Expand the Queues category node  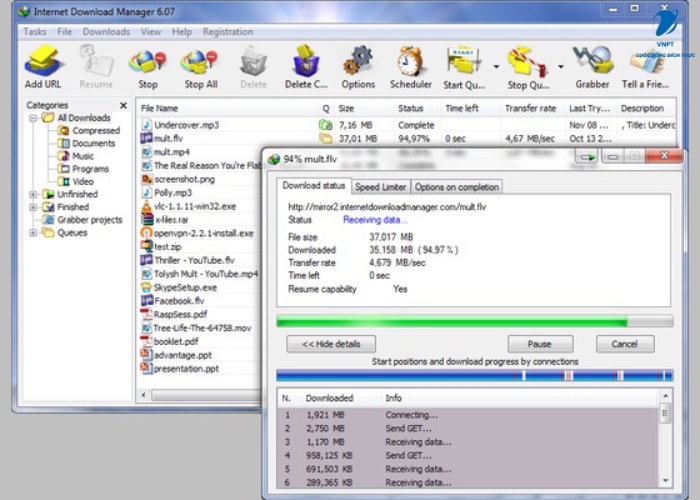click(34, 233)
